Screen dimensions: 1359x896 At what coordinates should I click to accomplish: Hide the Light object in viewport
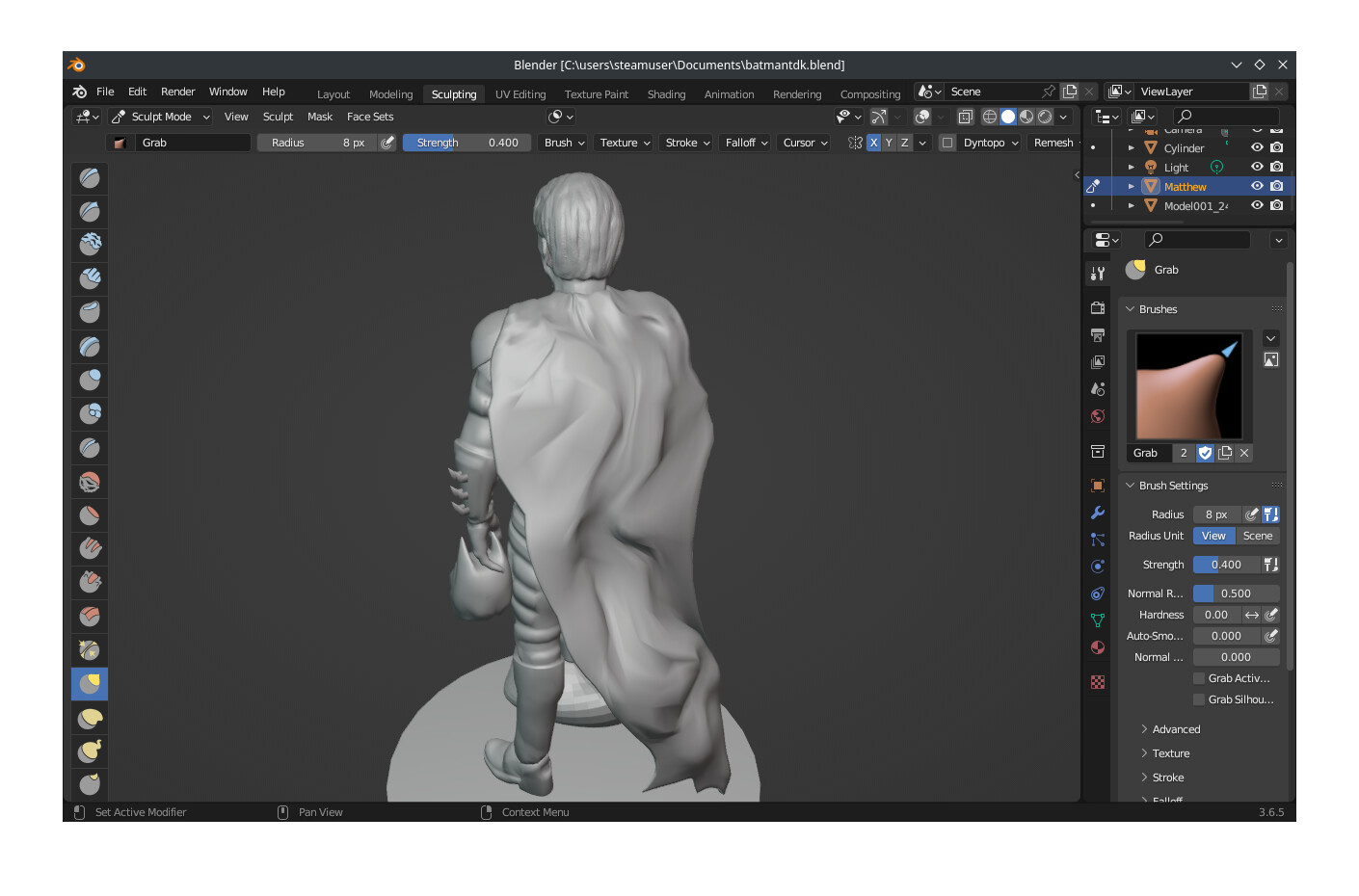[x=1257, y=167]
